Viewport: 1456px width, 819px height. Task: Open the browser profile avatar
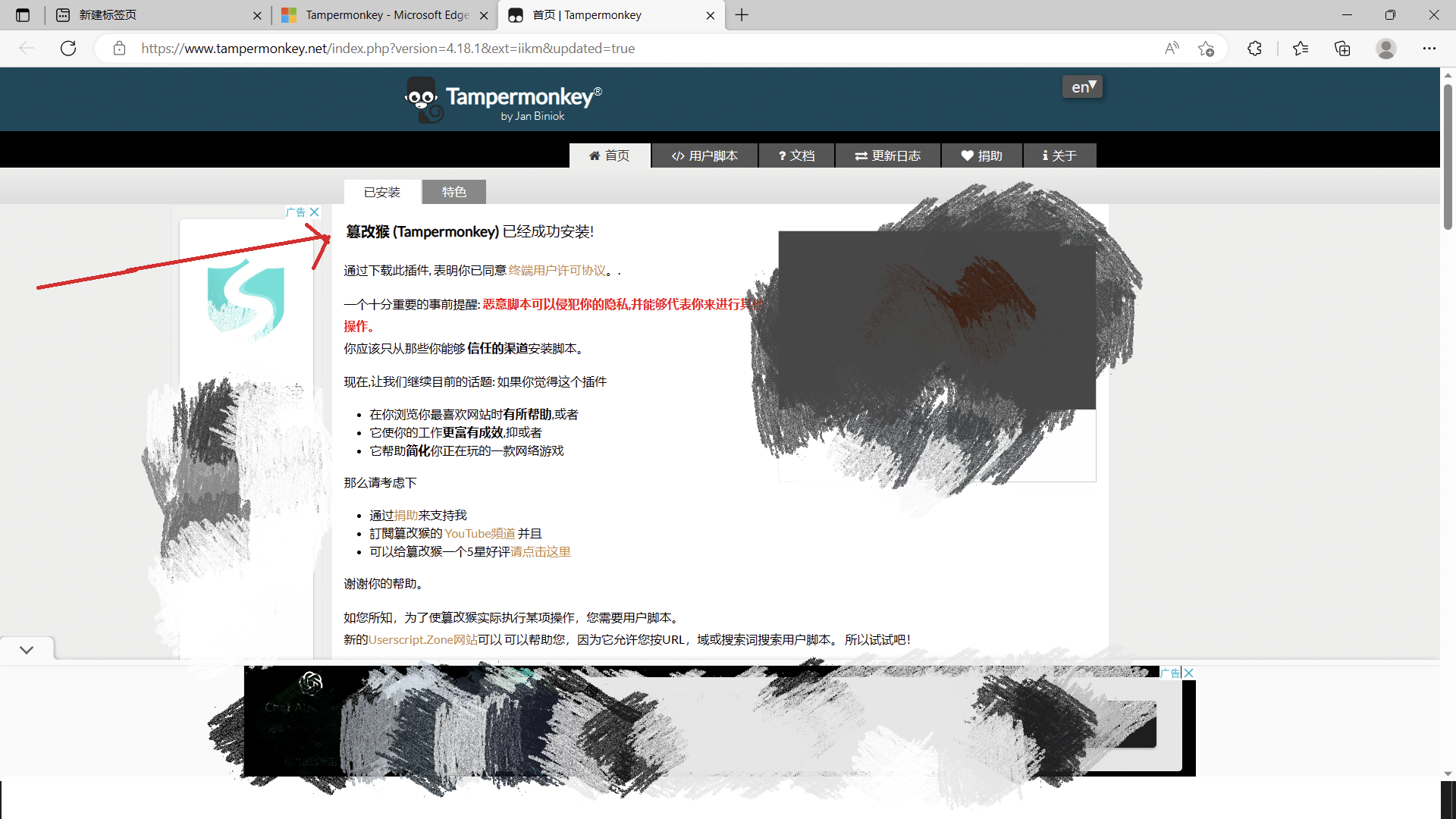pos(1386,49)
